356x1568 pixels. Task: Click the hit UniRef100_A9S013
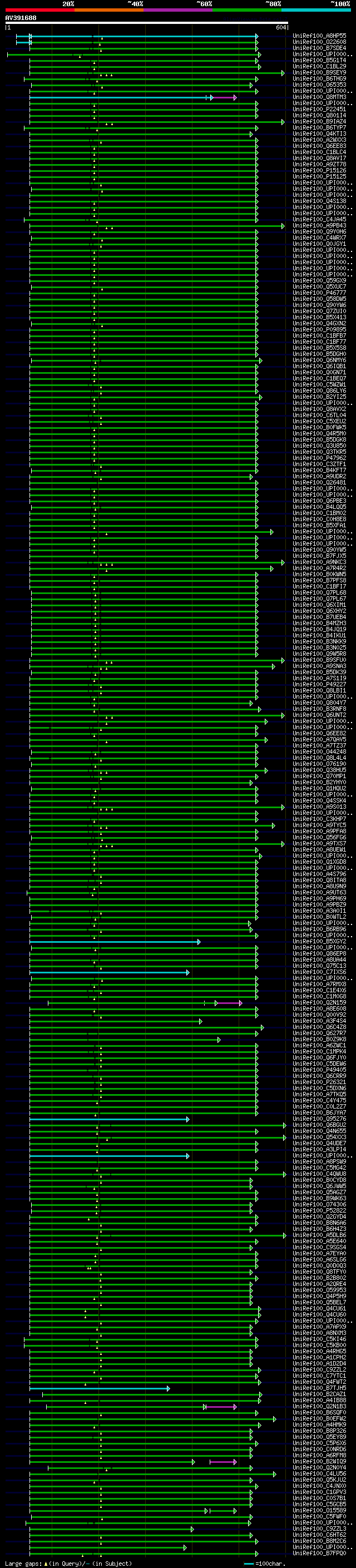pos(319,807)
